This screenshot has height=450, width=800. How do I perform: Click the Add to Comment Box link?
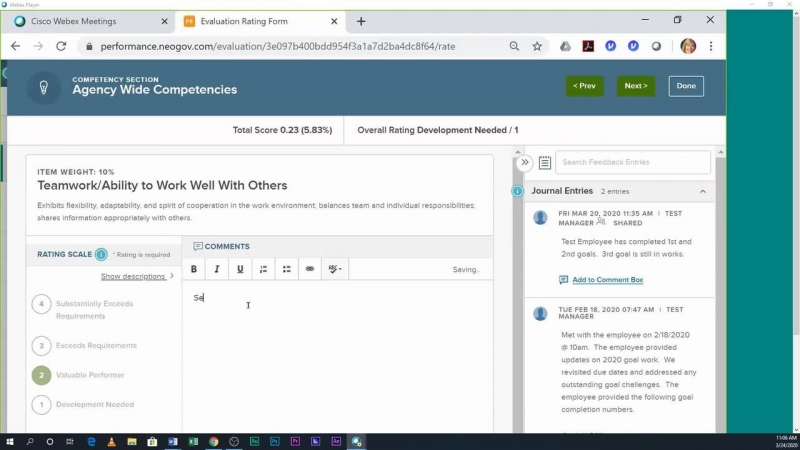607,280
